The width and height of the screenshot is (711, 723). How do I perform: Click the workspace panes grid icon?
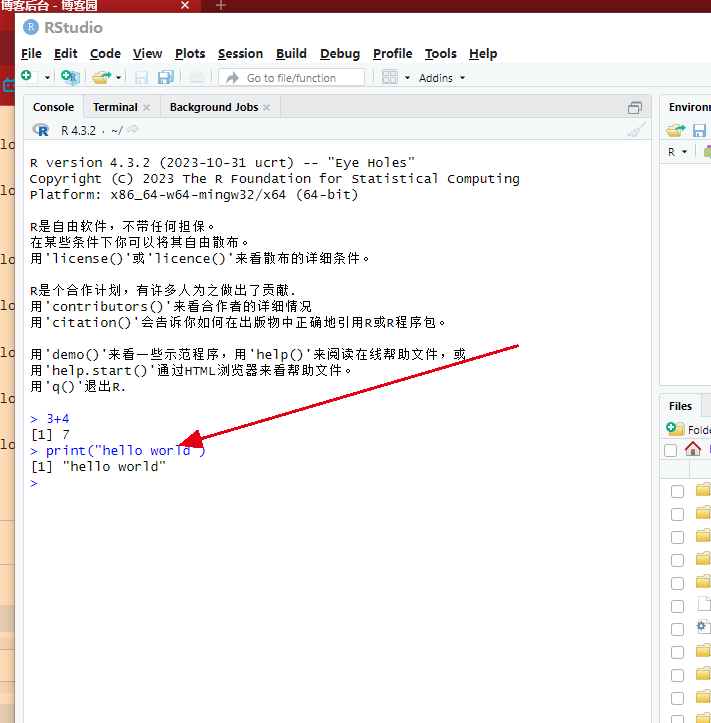point(390,77)
